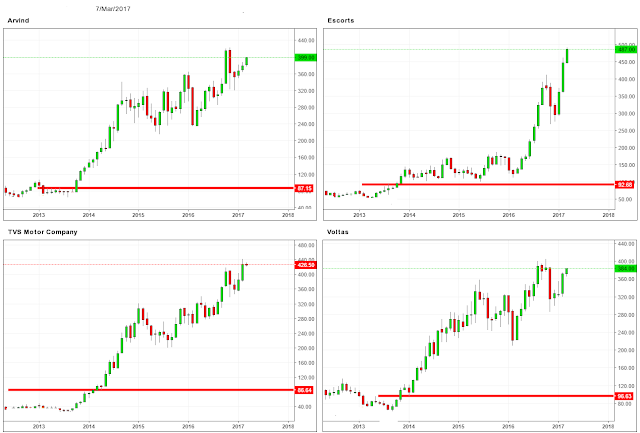Image resolution: width=640 pixels, height=433 pixels.
Task: Click the 2018 year label under Escorts chart
Action: (608, 215)
